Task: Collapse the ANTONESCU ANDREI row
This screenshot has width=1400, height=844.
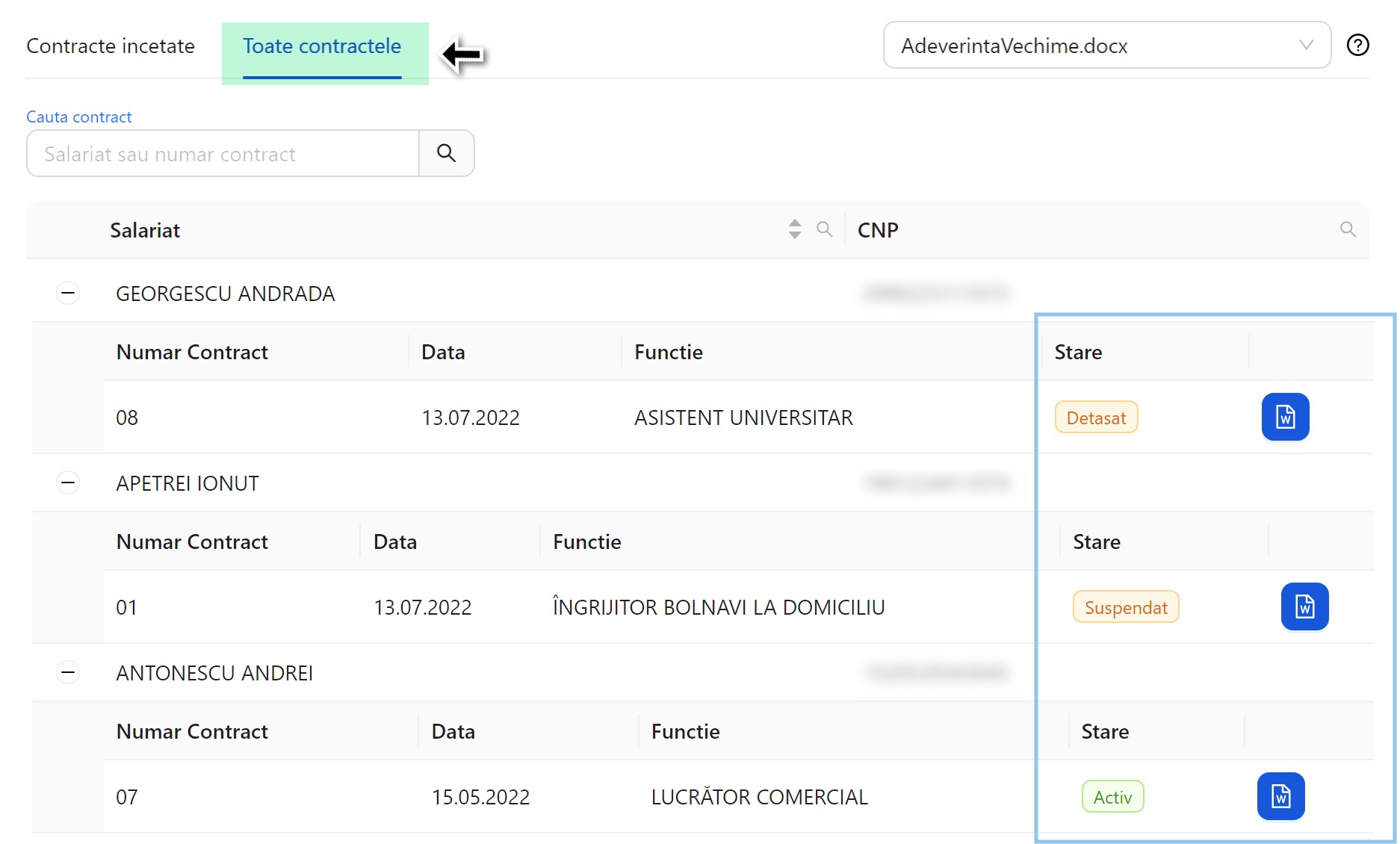Action: [68, 673]
